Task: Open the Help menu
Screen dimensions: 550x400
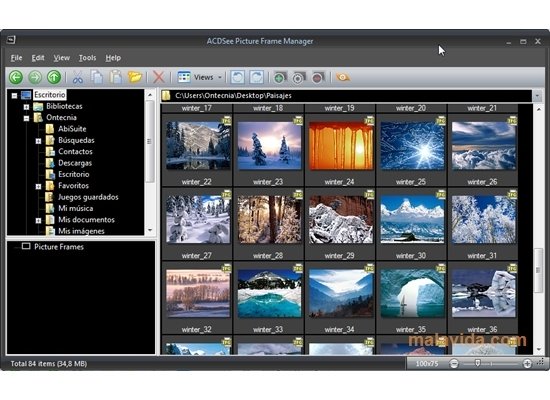Action: (113, 58)
